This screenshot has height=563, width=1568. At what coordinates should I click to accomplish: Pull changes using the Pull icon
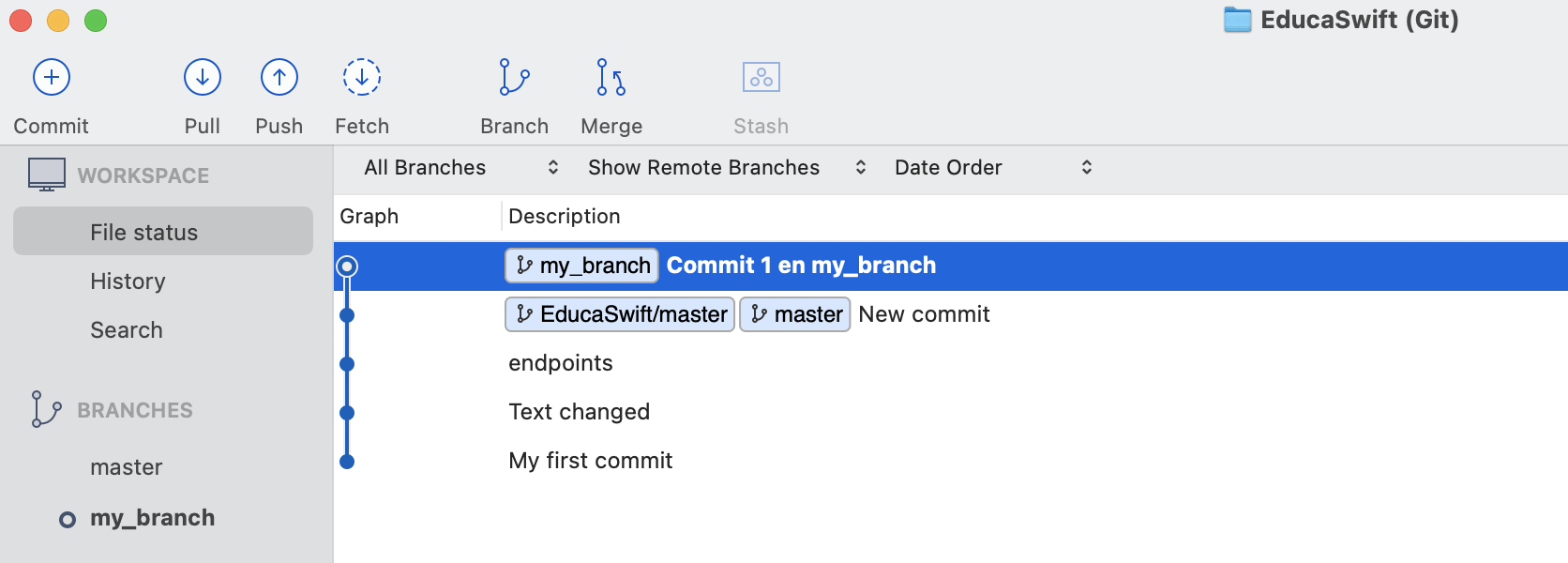point(203,77)
